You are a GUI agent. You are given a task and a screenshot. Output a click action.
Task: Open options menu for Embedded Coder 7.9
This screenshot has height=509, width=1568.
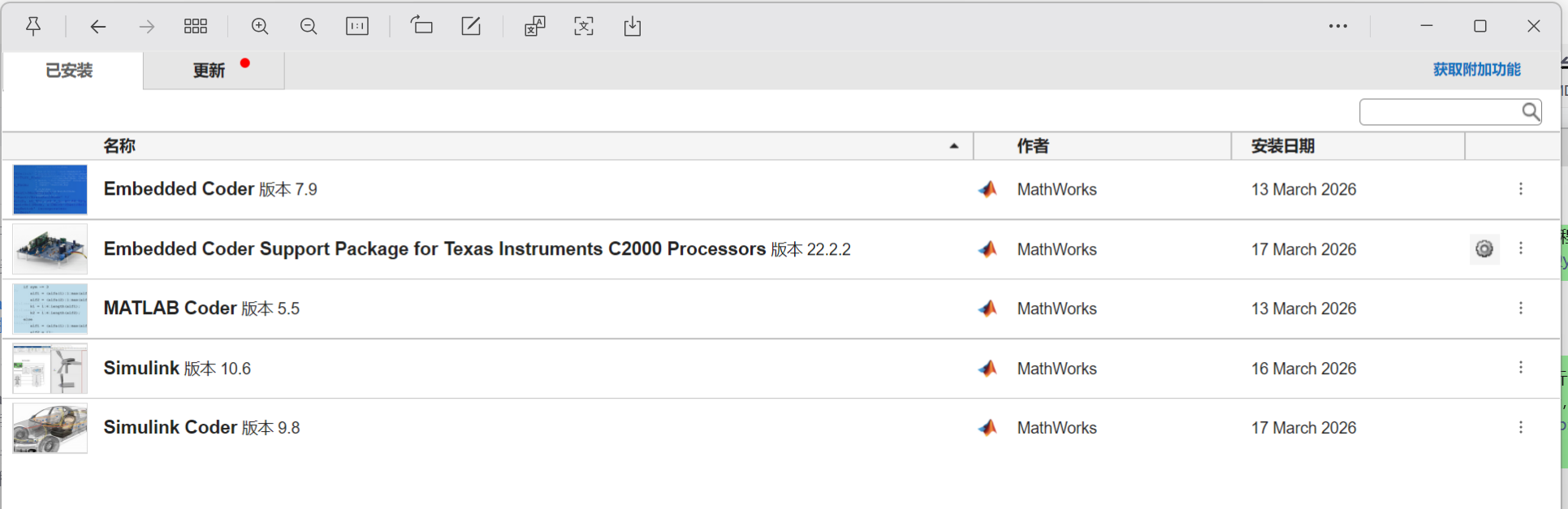coord(1521,189)
